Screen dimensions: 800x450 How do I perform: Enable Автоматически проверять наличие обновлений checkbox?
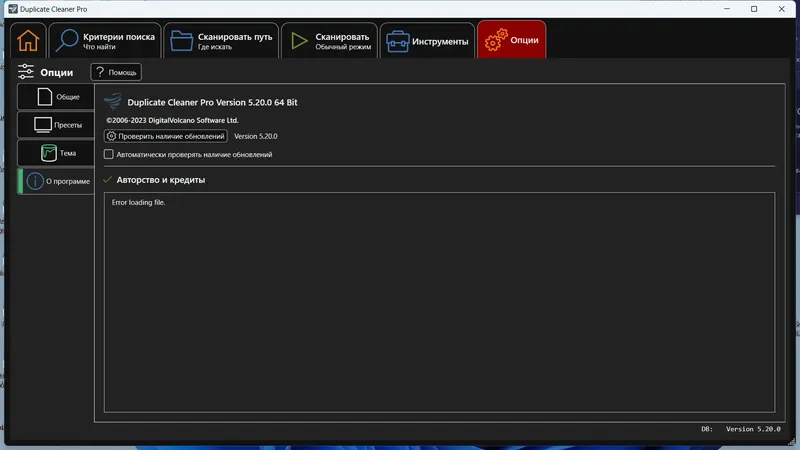[109, 154]
